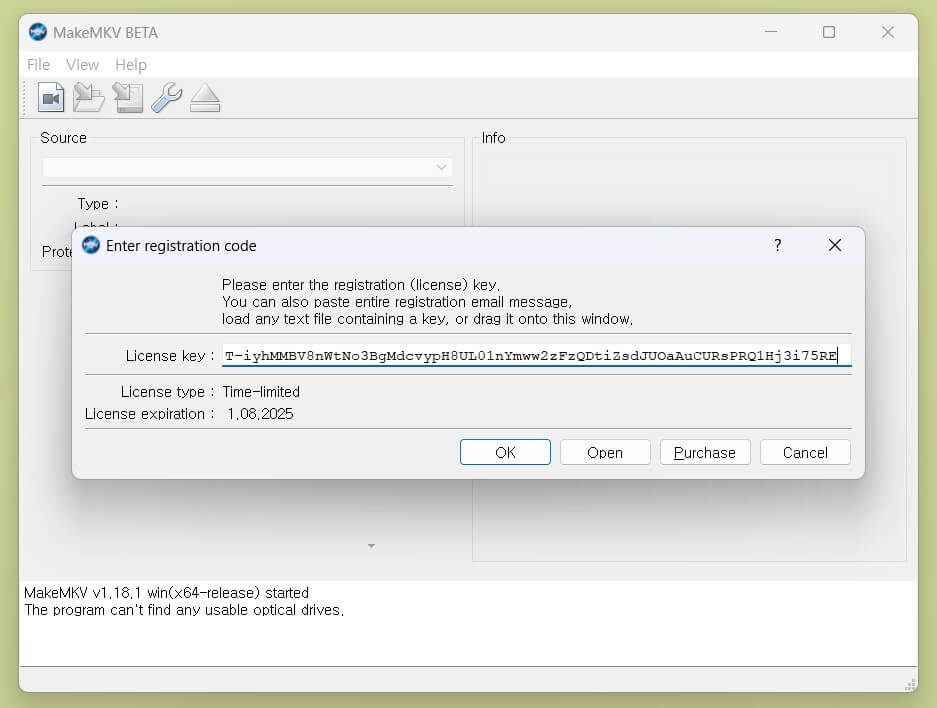Click the question mark help button in dialog
Viewport: 937px width, 708px height.
coord(778,245)
